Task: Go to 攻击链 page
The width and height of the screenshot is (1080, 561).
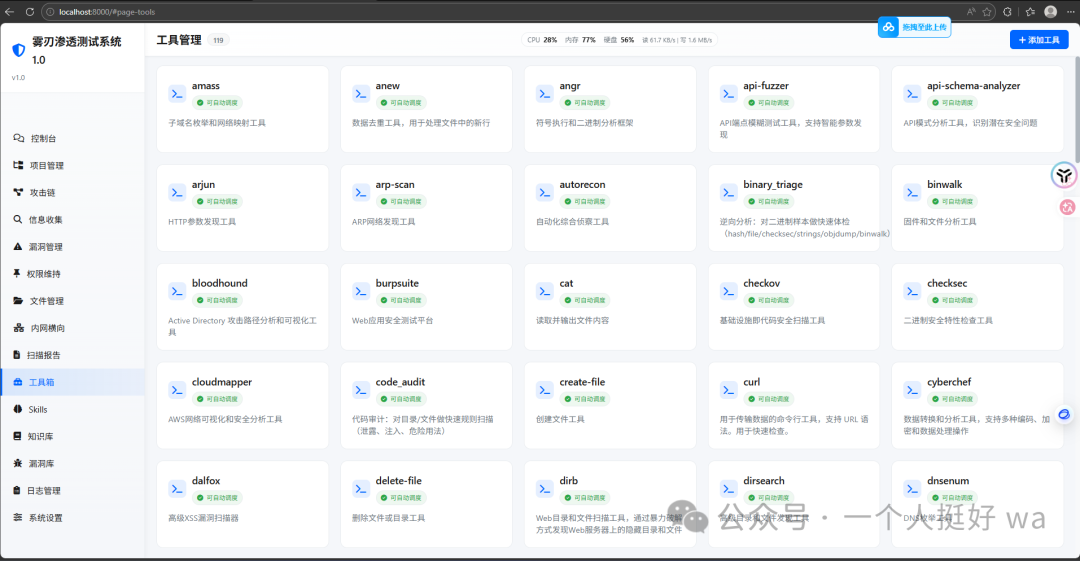Action: point(72,192)
